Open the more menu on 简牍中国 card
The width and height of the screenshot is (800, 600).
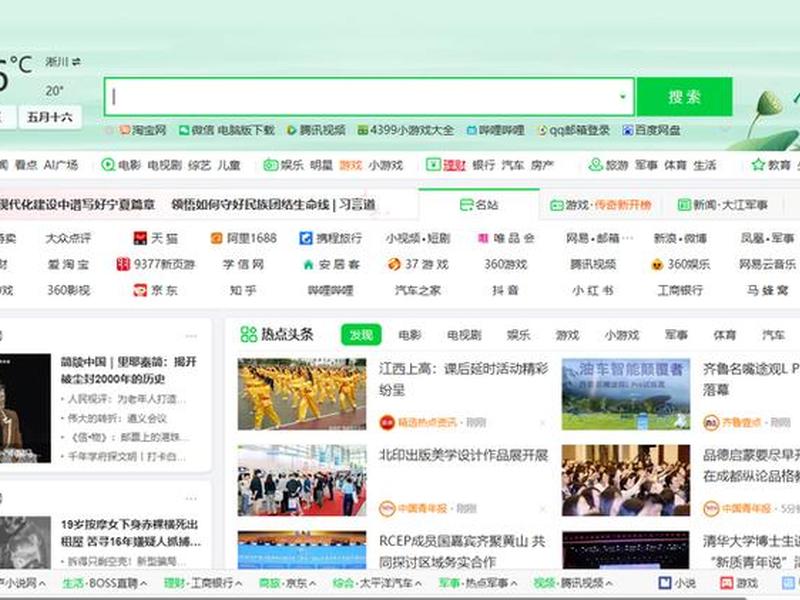point(191,336)
